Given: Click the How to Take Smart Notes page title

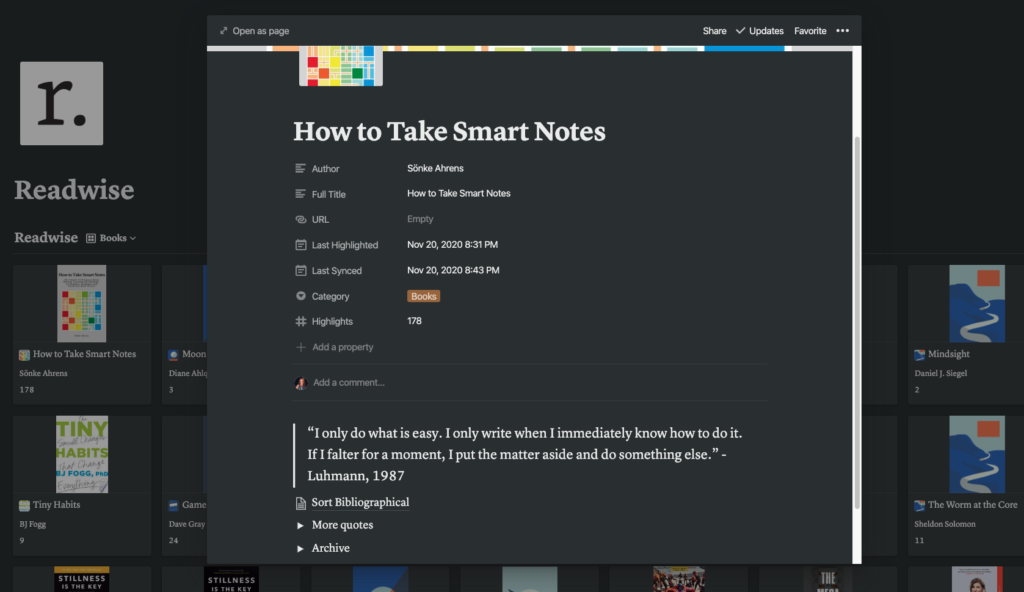Looking at the screenshot, I should [x=449, y=131].
